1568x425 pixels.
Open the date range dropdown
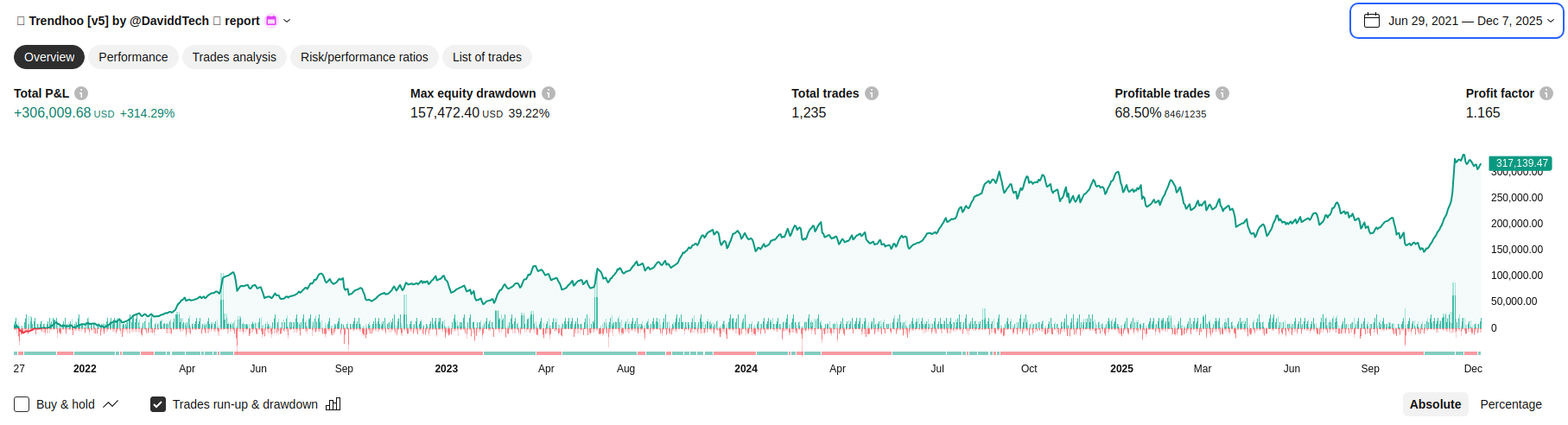[1457, 21]
